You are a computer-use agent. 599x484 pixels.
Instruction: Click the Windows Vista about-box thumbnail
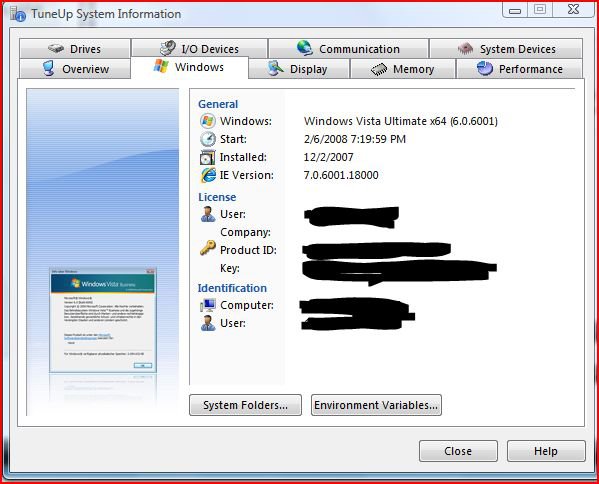point(103,320)
